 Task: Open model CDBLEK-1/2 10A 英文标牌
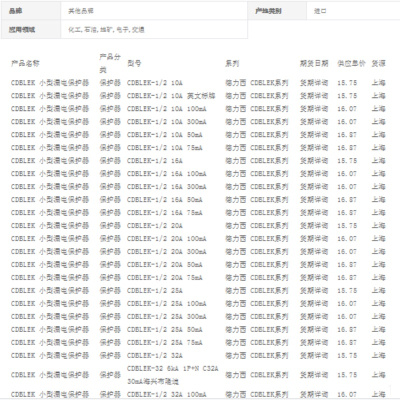pyautogui.click(x=171, y=96)
